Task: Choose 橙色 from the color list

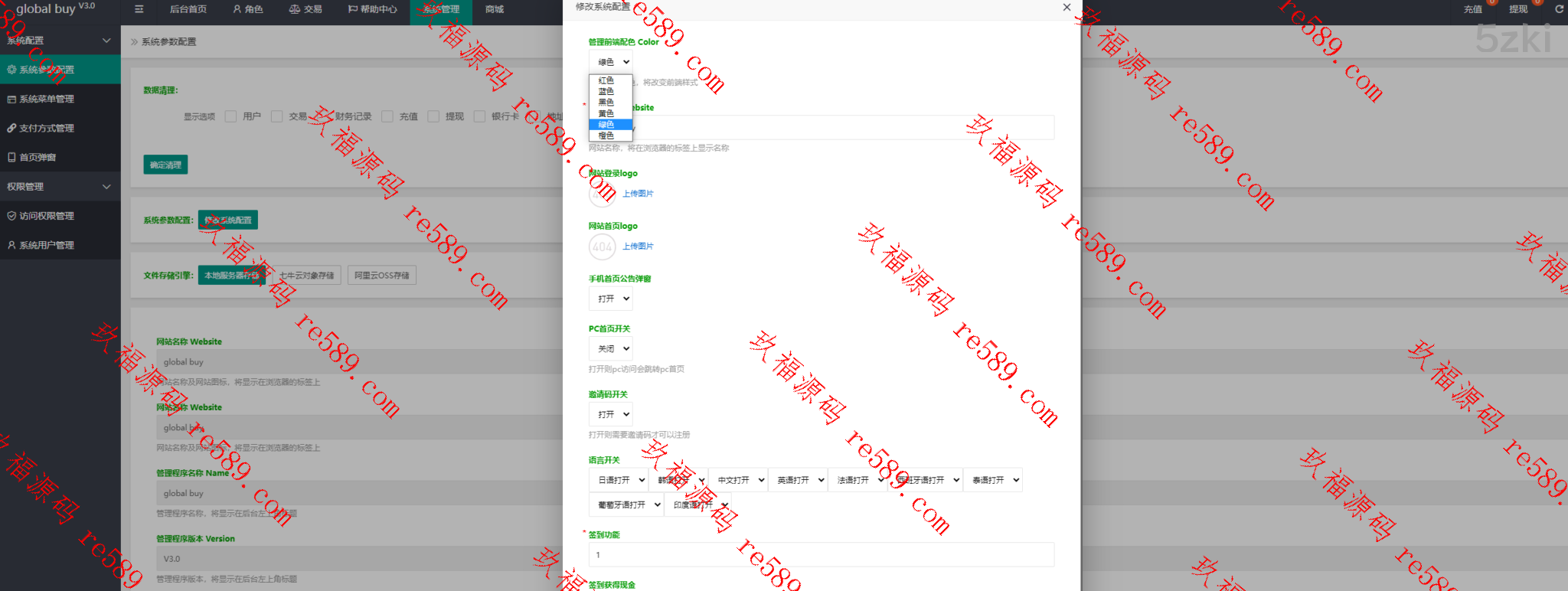Action: coord(606,136)
